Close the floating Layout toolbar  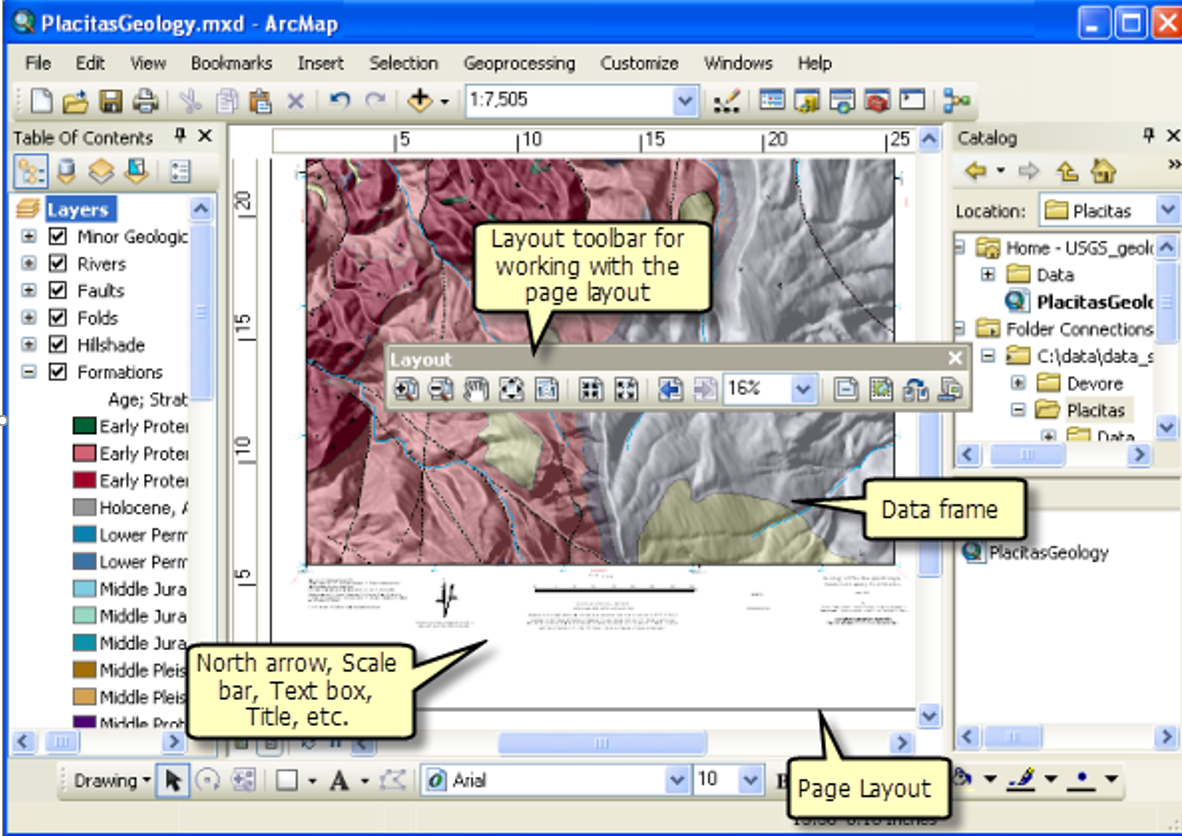pos(955,358)
